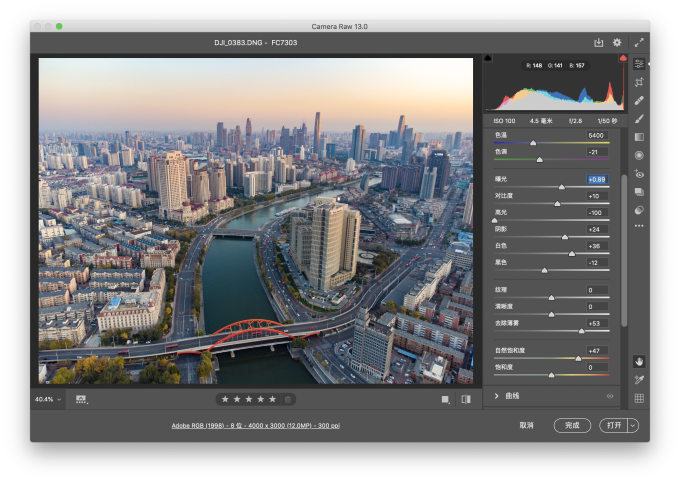The image size is (680, 482).
Task: Click the delete trash icon beside stars
Action: [x=288, y=400]
